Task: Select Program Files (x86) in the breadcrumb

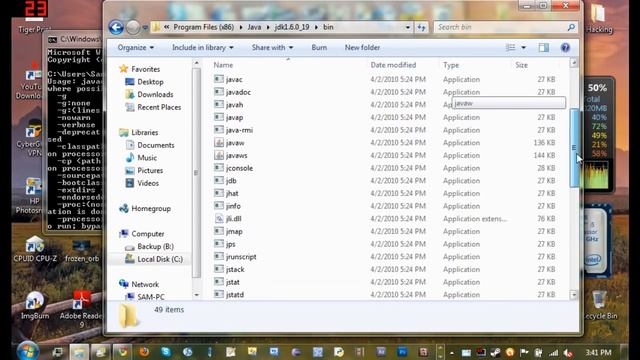Action: pos(204,27)
